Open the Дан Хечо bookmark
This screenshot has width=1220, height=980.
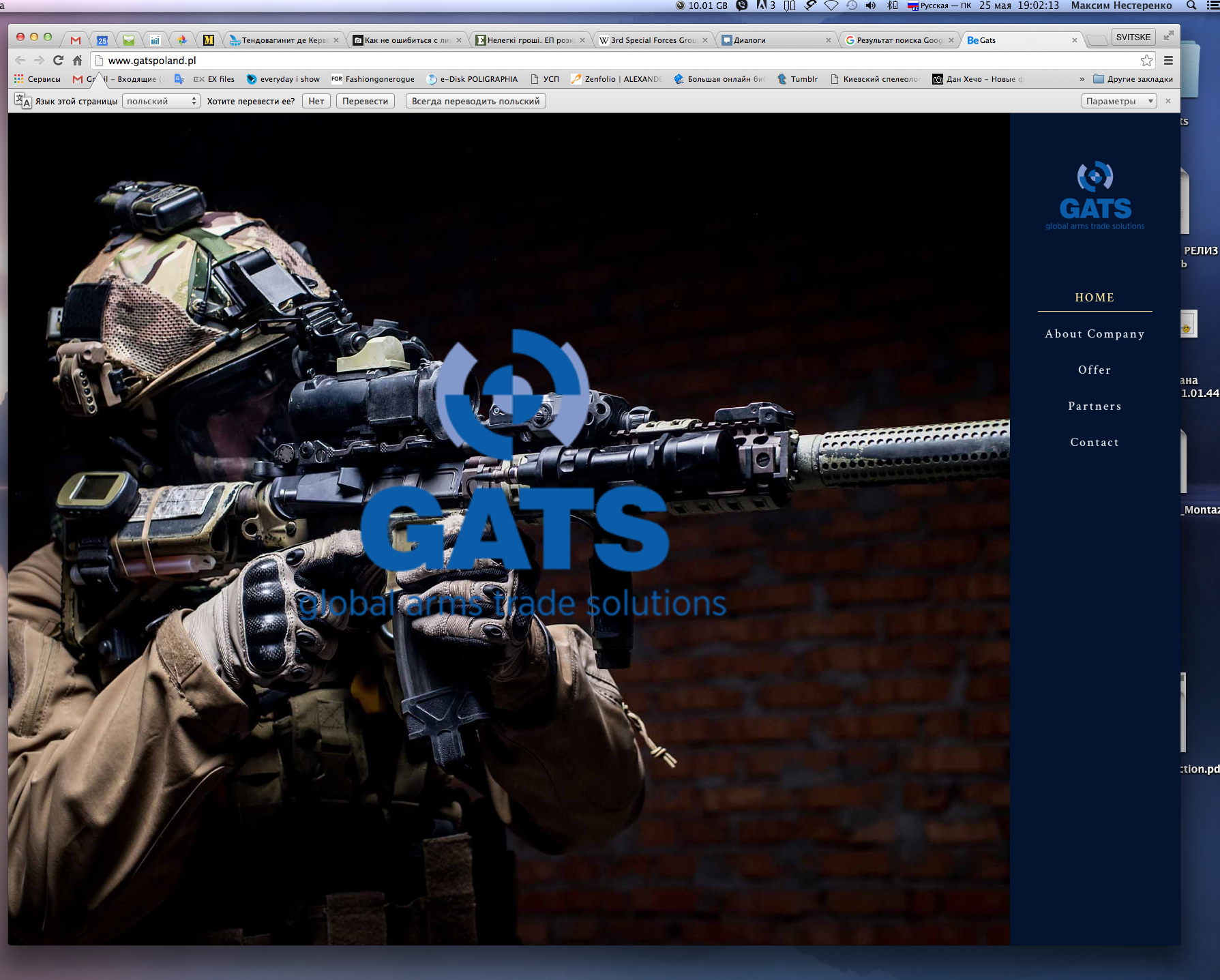[x=978, y=79]
